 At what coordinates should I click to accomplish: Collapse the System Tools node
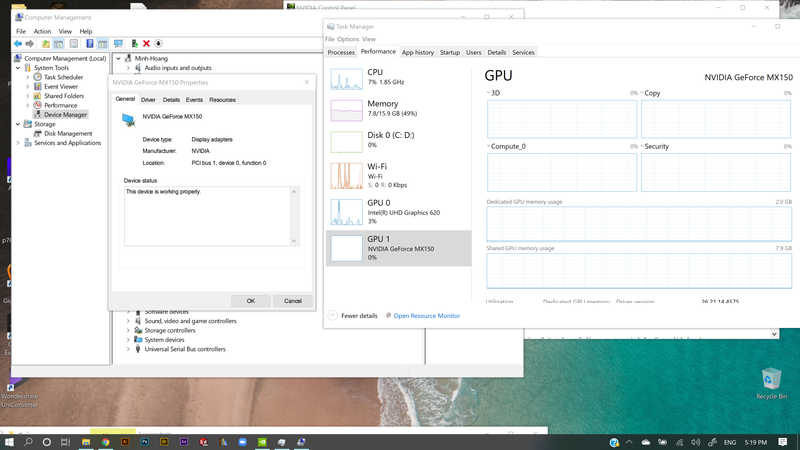tap(18, 68)
